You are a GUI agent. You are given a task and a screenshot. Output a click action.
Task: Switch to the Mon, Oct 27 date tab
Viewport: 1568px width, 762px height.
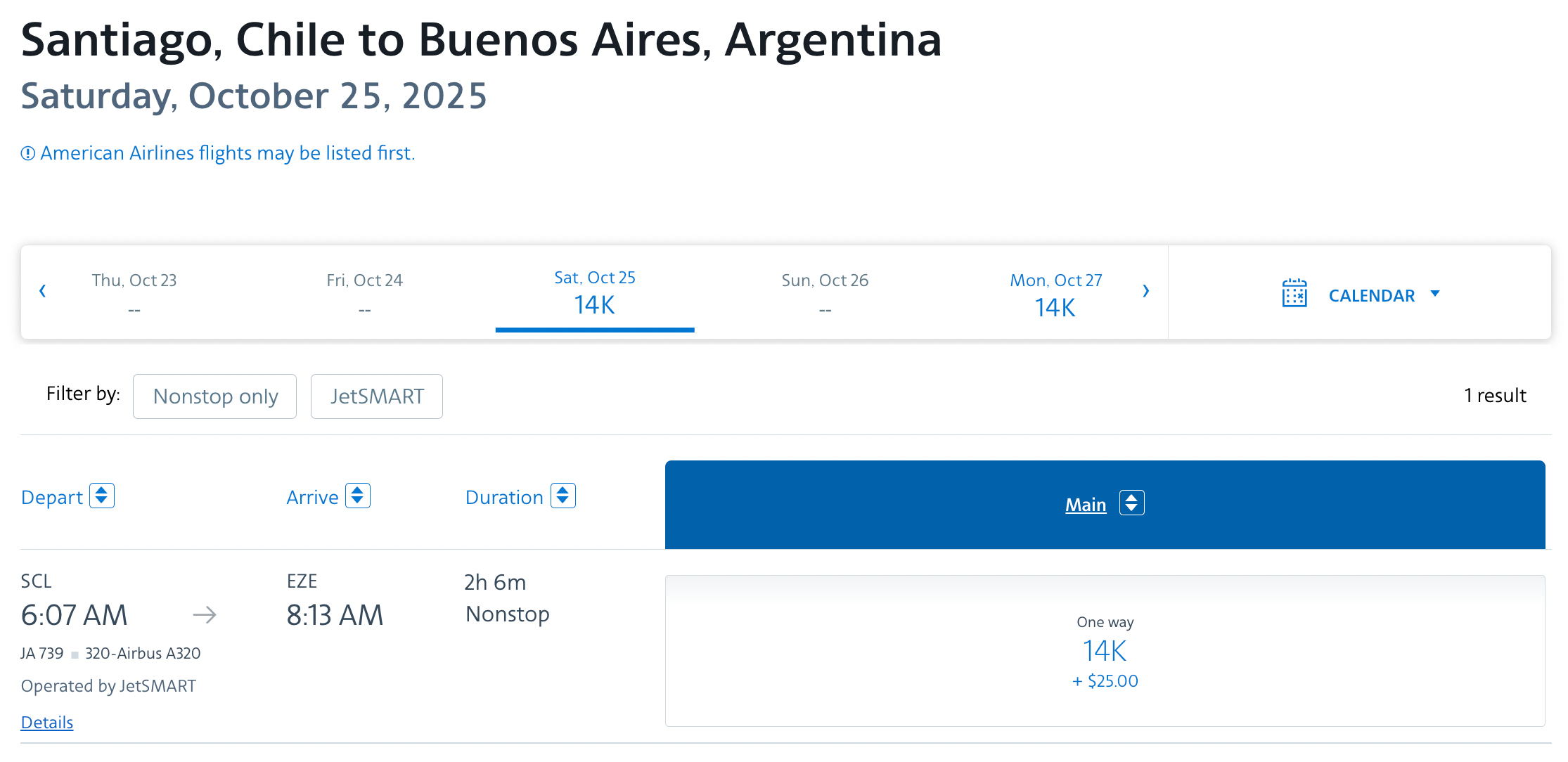click(1055, 293)
